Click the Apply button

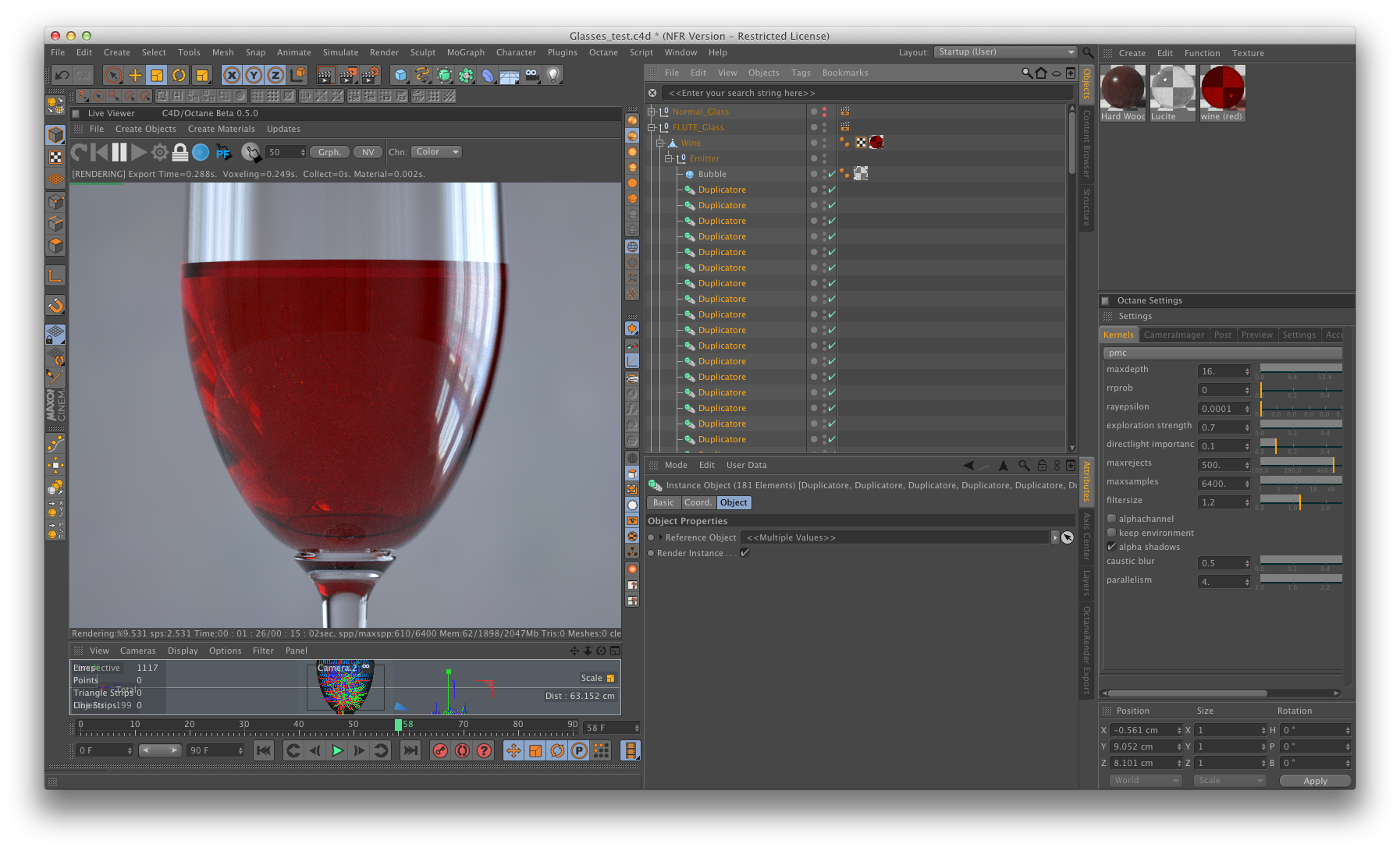pyautogui.click(x=1314, y=781)
